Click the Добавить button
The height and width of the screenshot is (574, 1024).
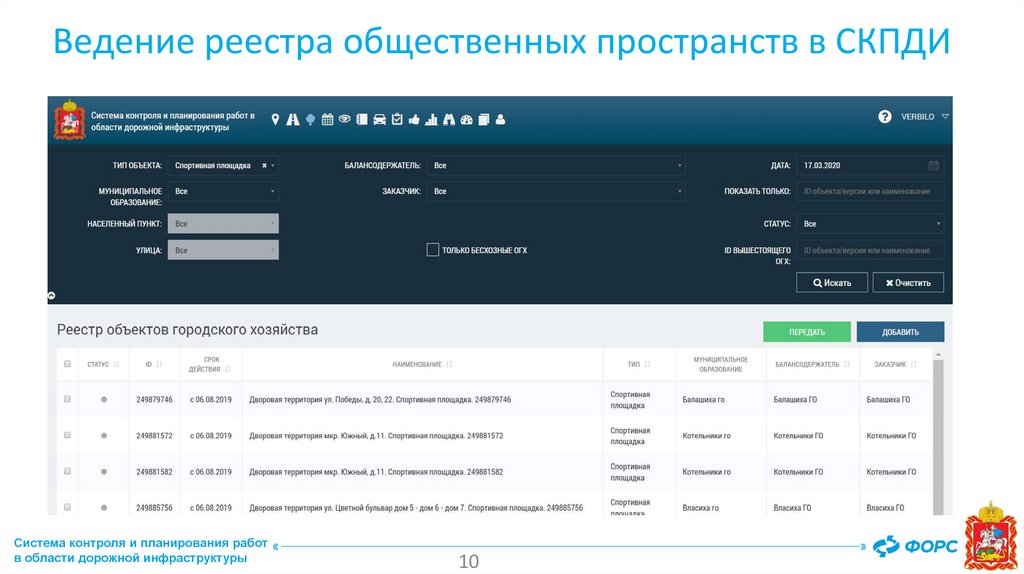coord(901,332)
